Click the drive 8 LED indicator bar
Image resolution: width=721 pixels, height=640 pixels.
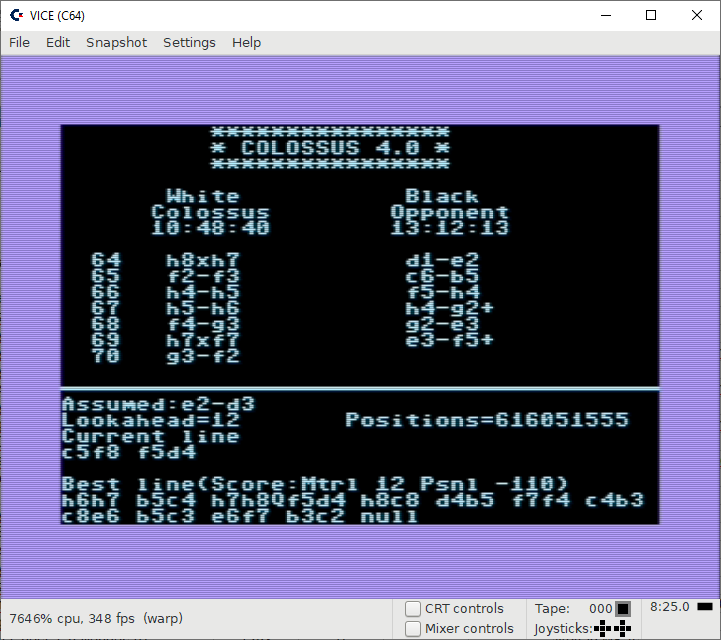coord(705,607)
